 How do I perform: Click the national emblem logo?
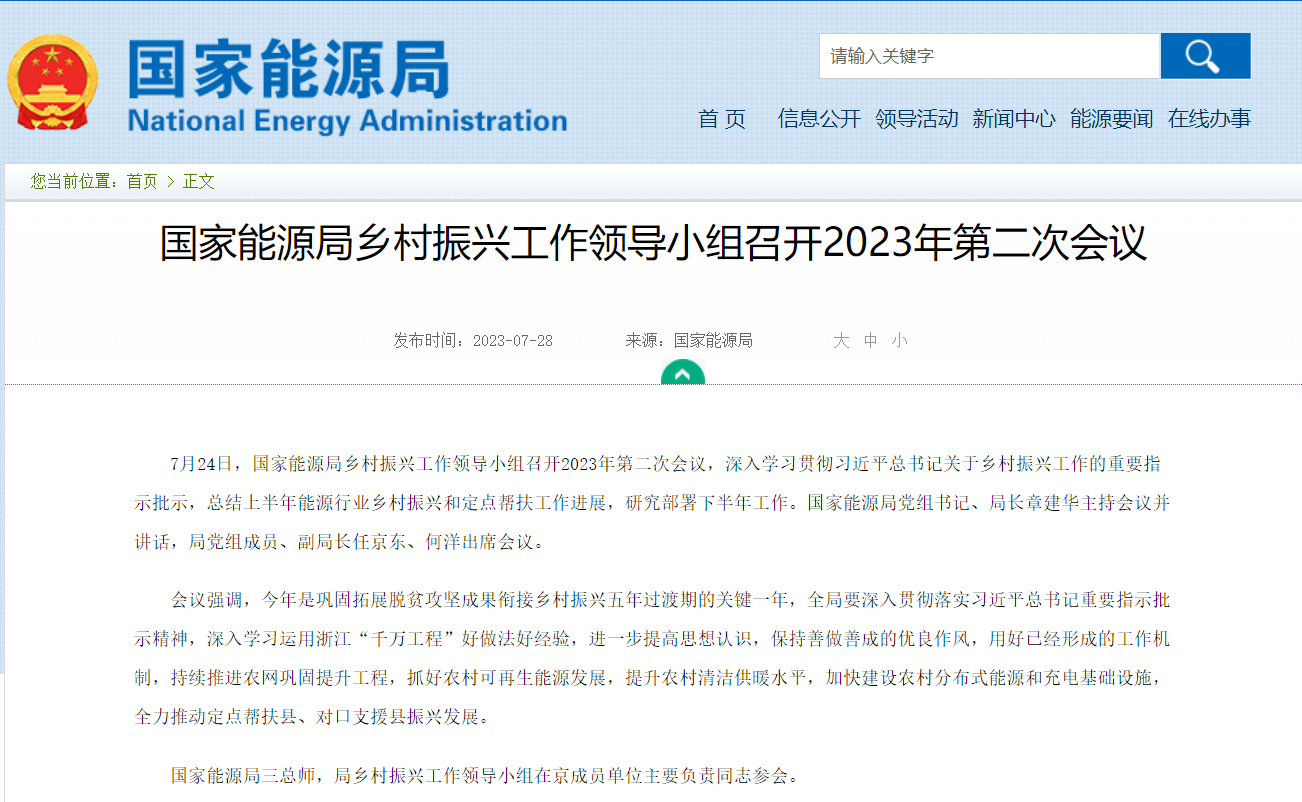click(x=53, y=83)
